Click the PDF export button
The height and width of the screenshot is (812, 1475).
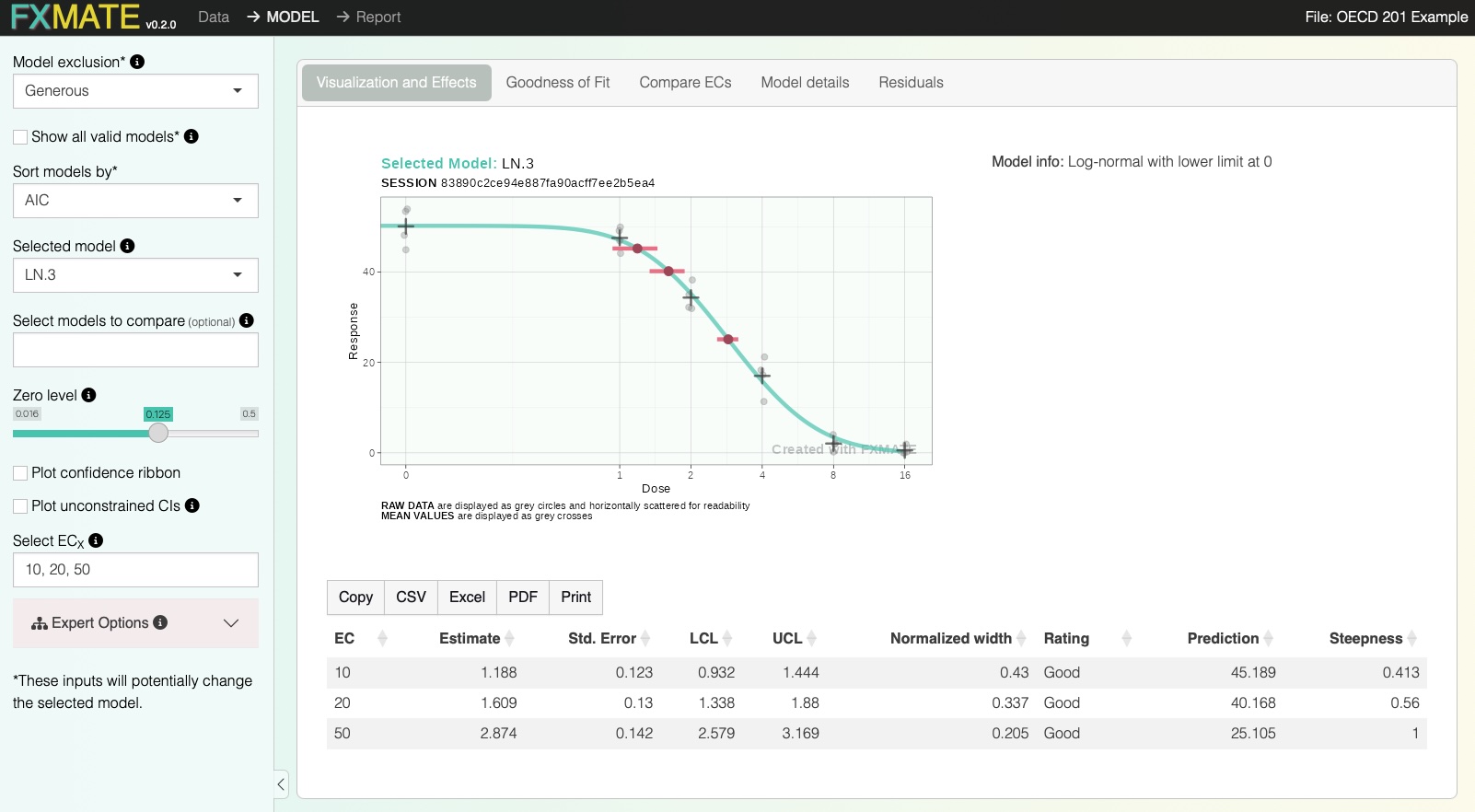[522, 597]
